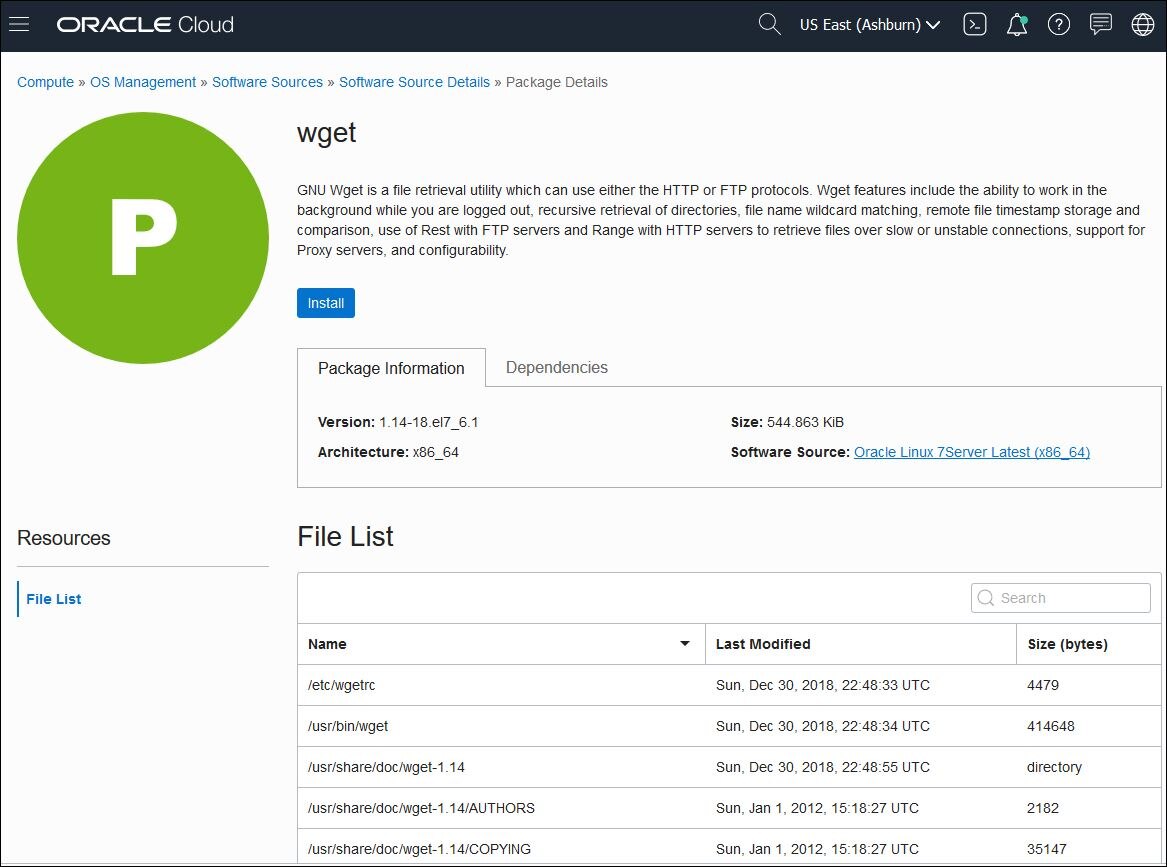The image size is (1167, 867).
Task: Click the /usr/bin/wget file name
Action: (x=348, y=726)
